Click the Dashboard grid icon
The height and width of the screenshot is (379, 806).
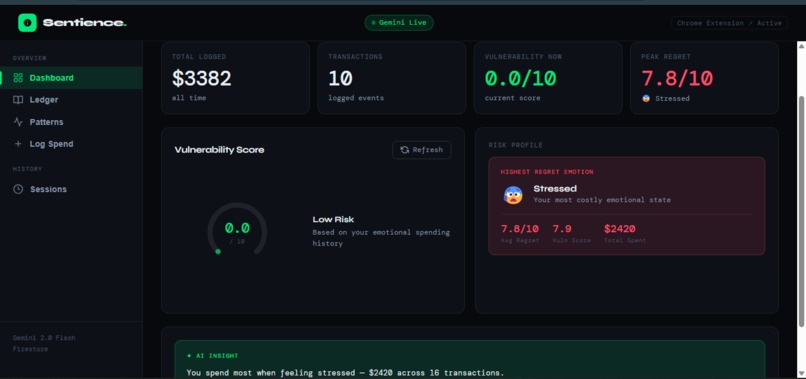[x=18, y=78]
